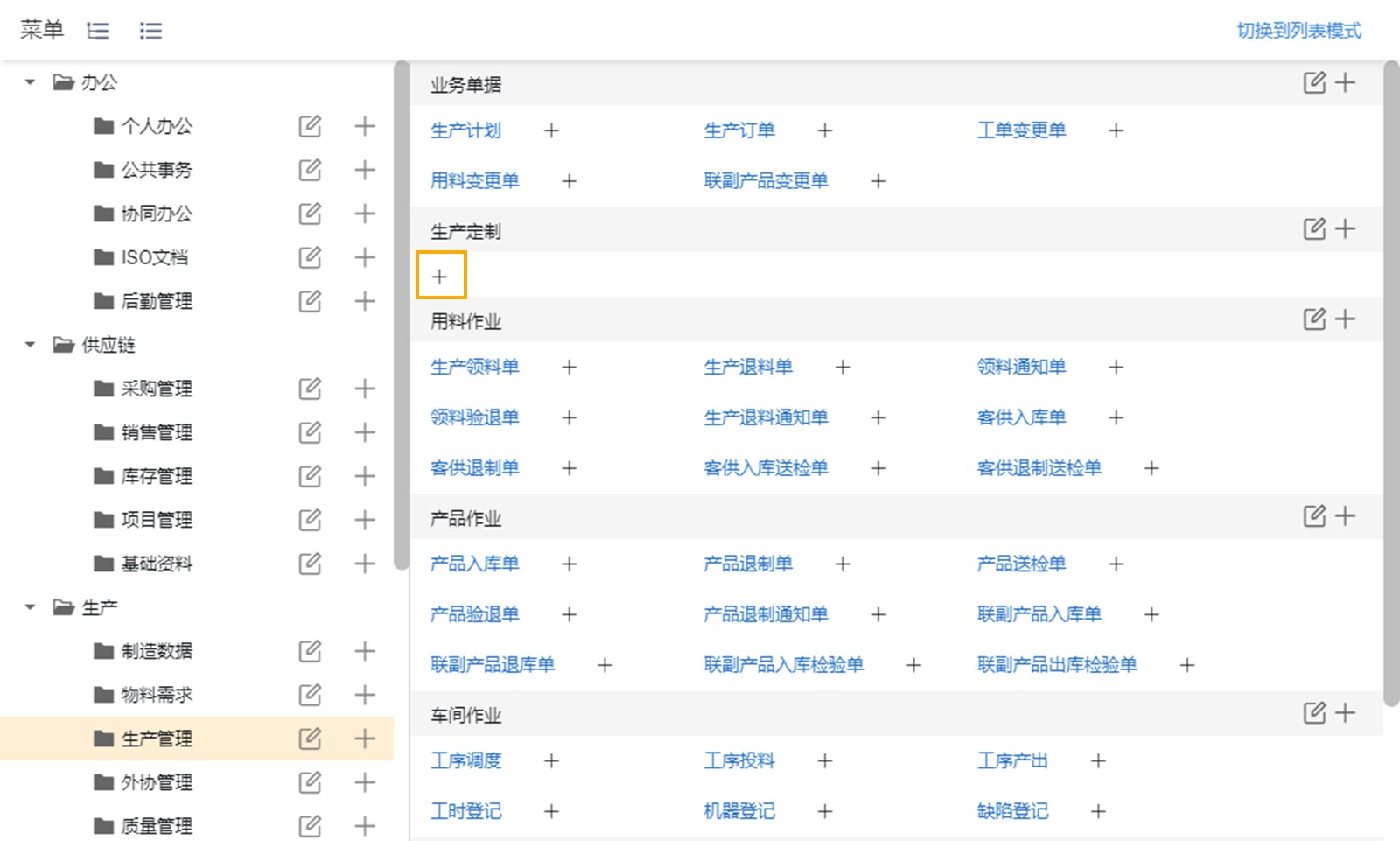This screenshot has height=841, width=1400.
Task: Add entry to 生产定制 group header
Action: tap(1346, 229)
